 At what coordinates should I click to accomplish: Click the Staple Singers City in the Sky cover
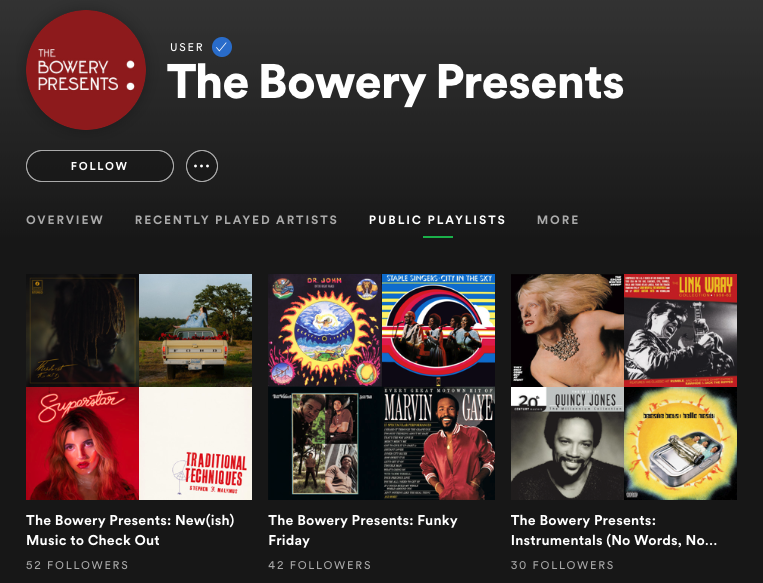tap(438, 330)
